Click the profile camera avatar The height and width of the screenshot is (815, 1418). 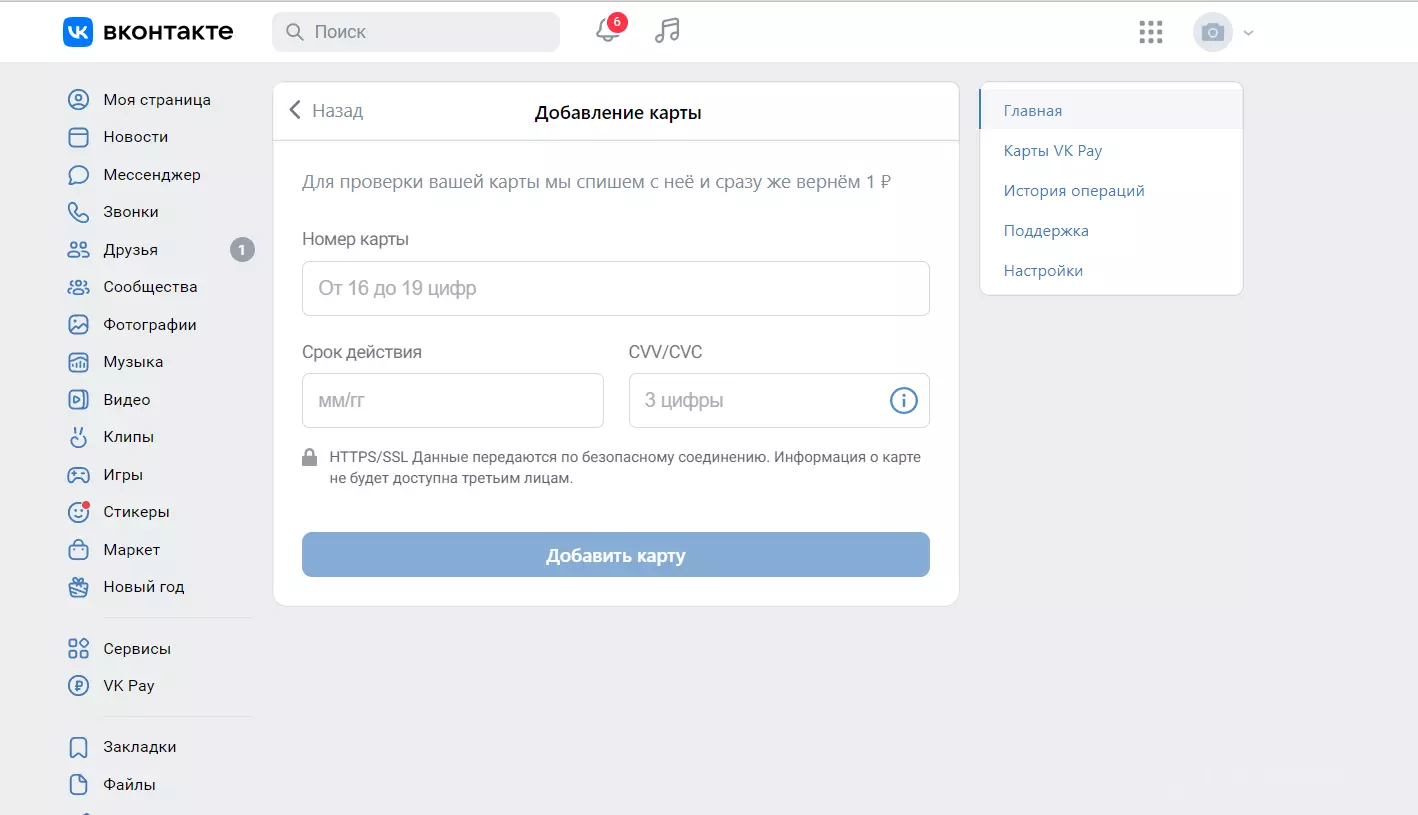[x=1213, y=32]
